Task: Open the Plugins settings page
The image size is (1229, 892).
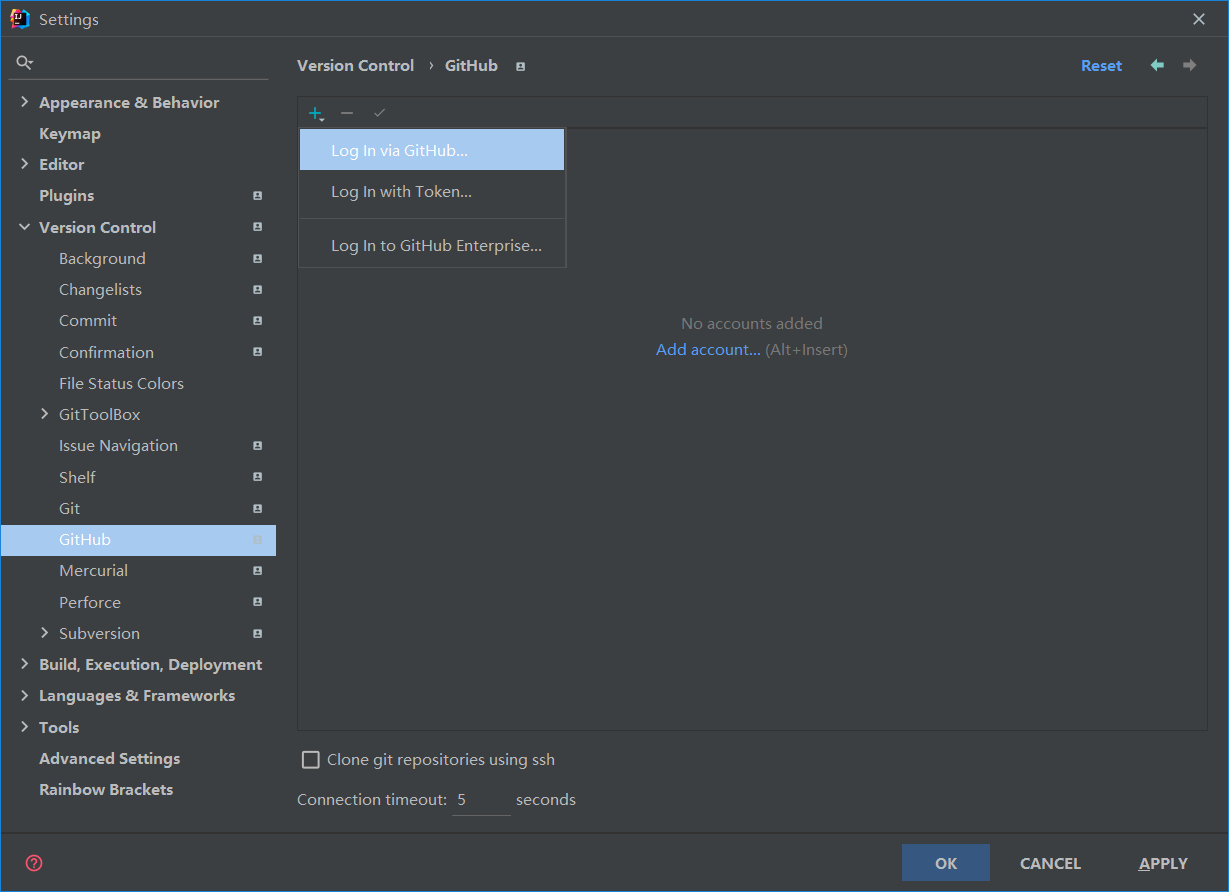Action: click(66, 195)
